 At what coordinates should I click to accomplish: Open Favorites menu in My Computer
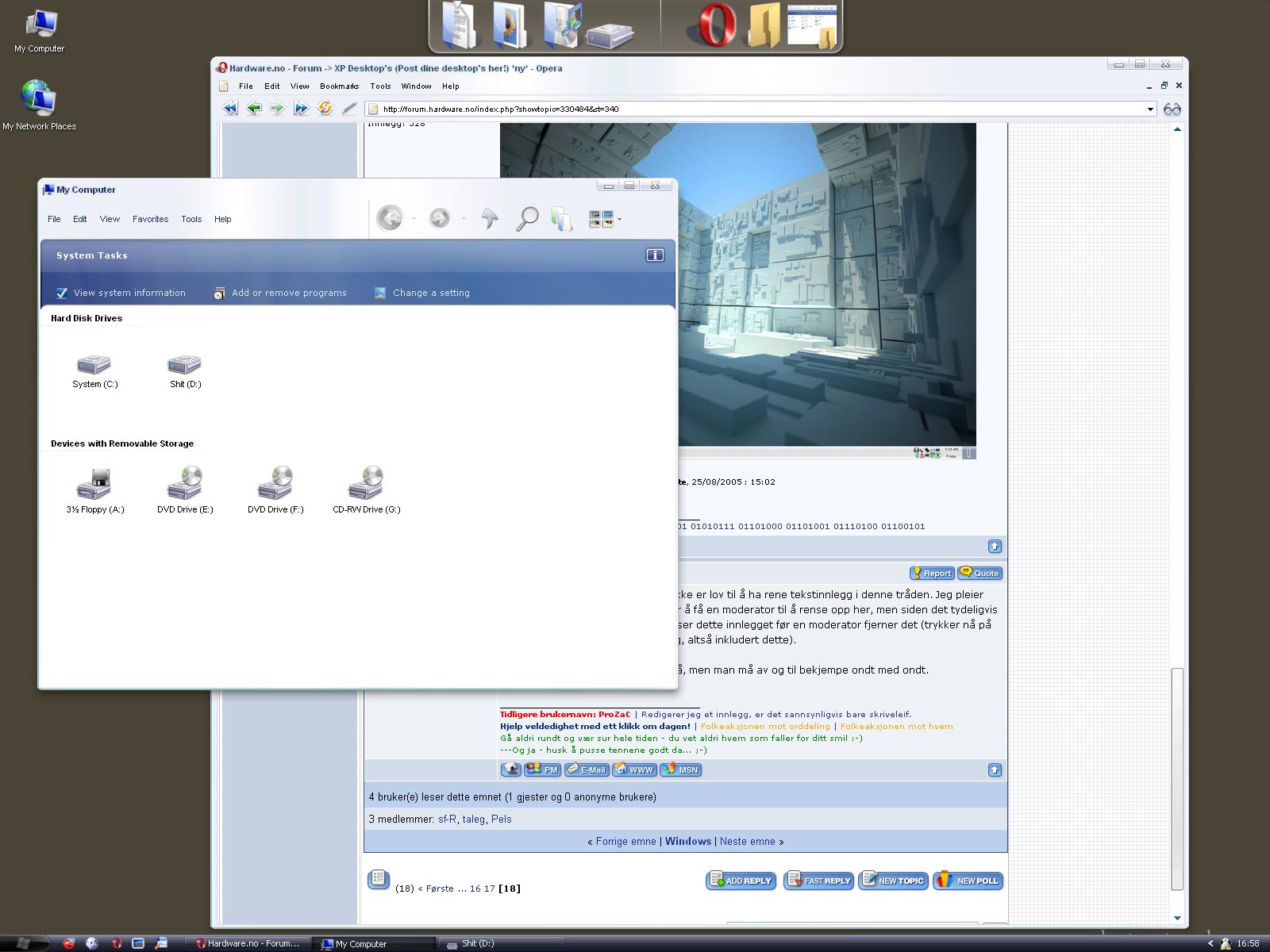coord(150,219)
